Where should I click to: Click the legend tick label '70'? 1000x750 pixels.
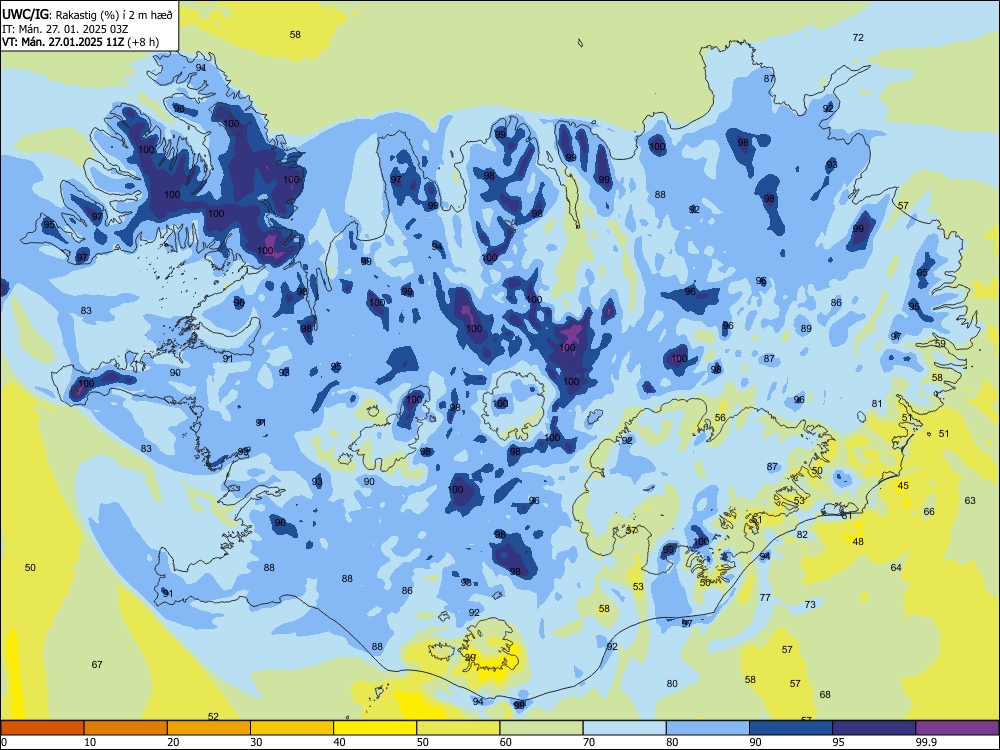589,742
